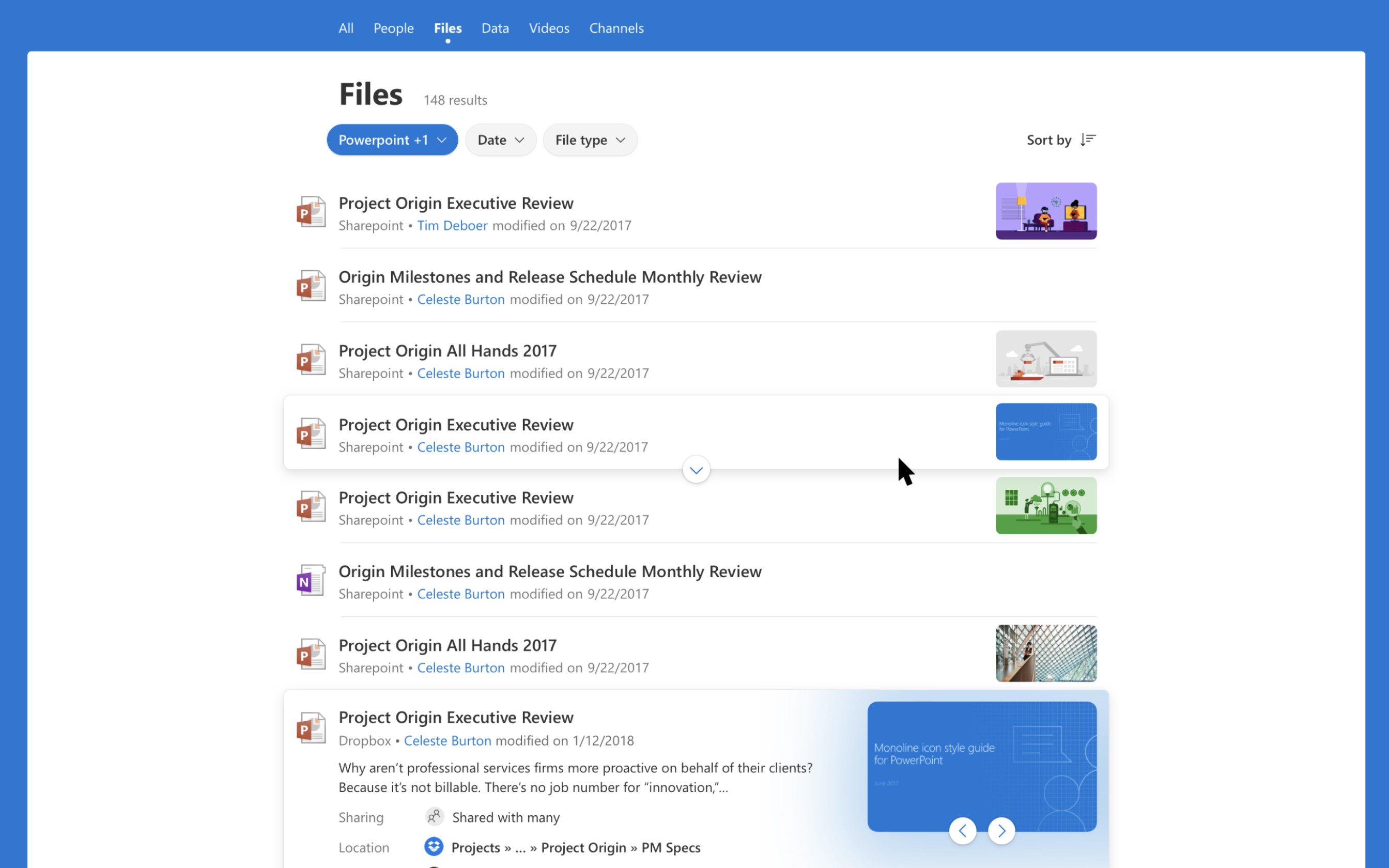1389x868 pixels.
Task: Click the Dropbox location icon
Action: click(434, 846)
